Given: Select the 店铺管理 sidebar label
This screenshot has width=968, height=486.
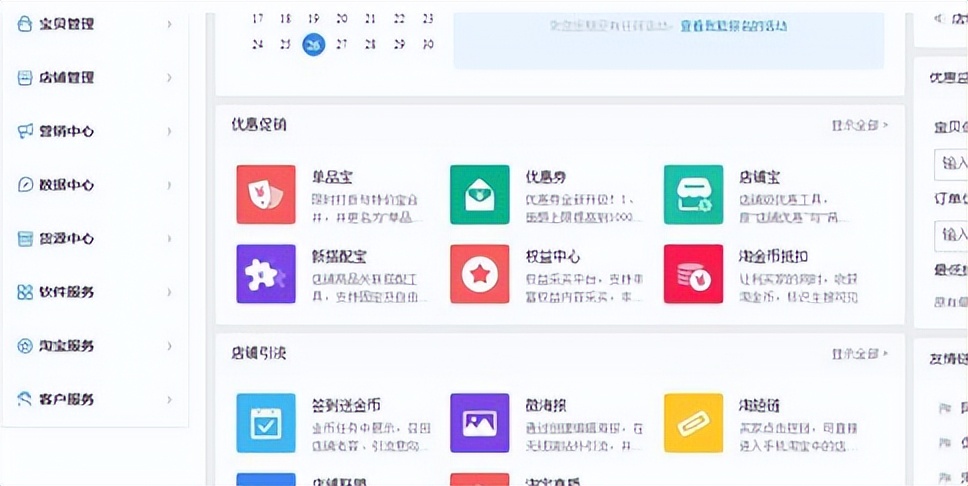Looking at the screenshot, I should (x=67, y=78).
